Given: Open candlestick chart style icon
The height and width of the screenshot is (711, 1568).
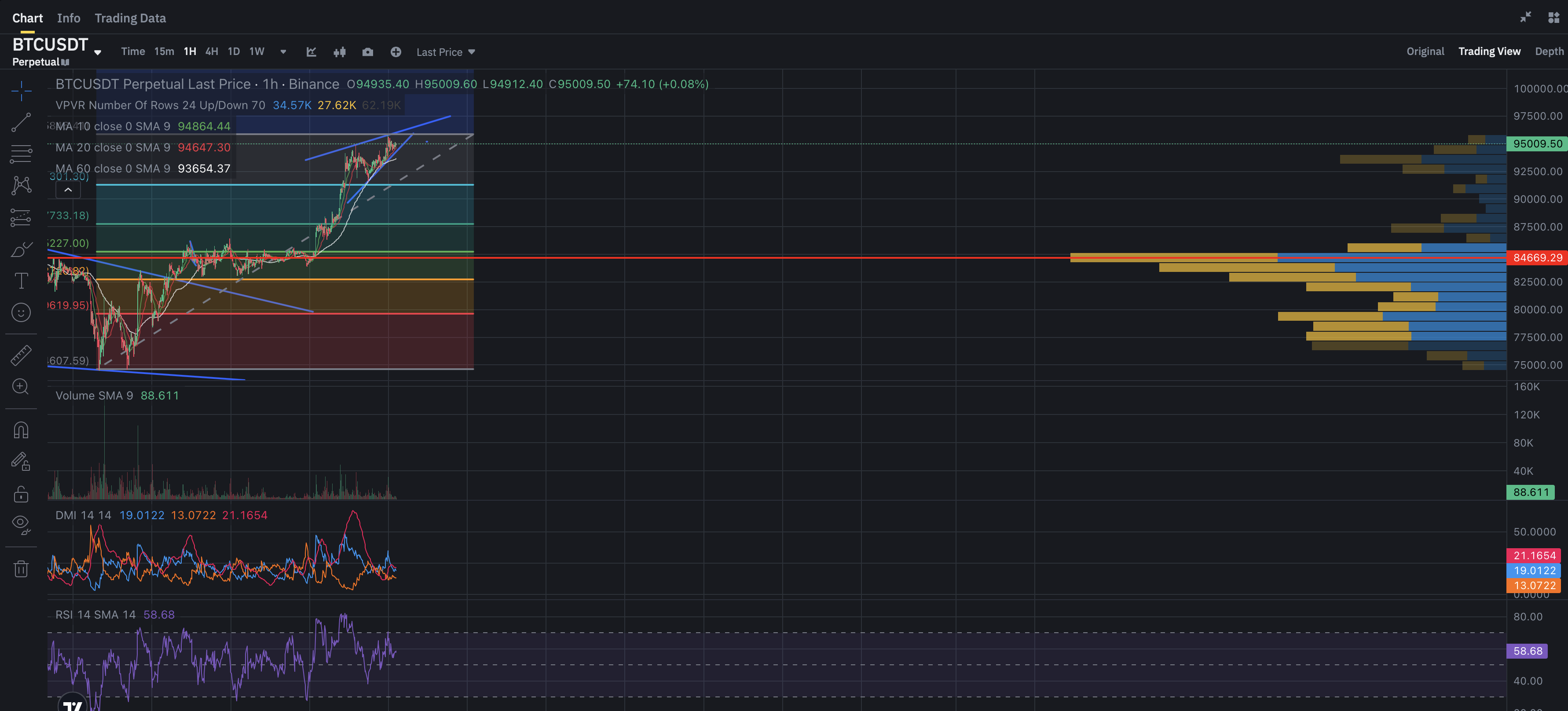Looking at the screenshot, I should click(x=339, y=52).
